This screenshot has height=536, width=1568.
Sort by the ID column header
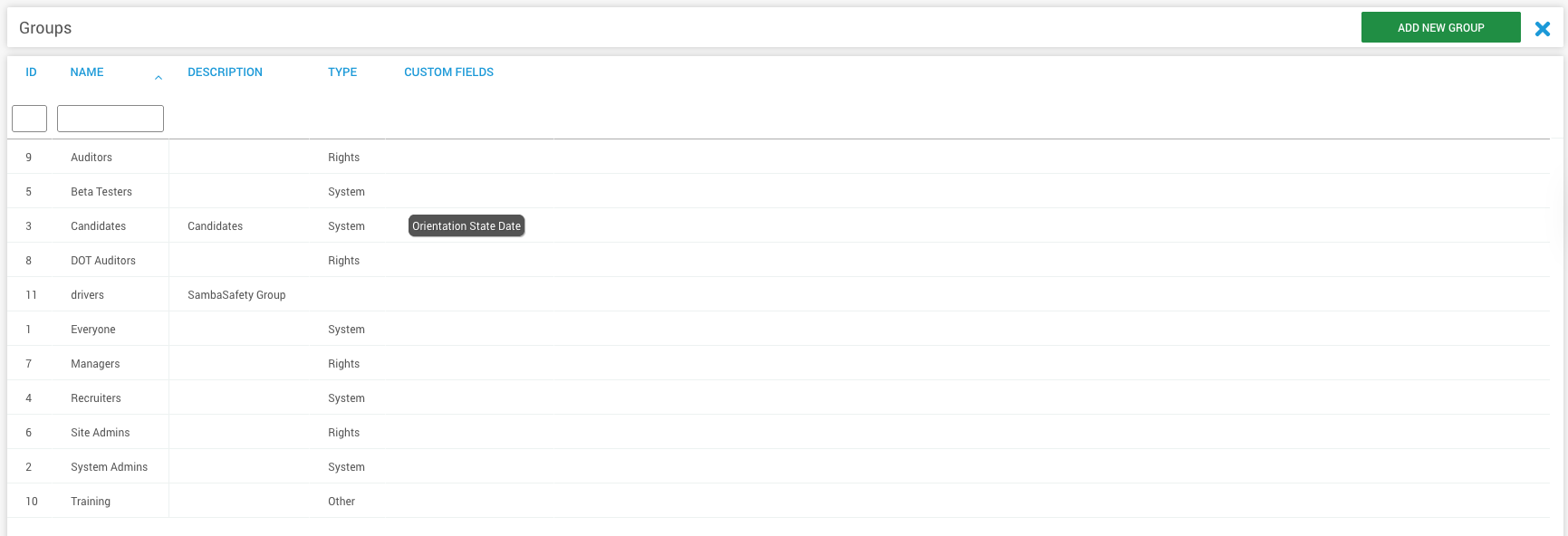[31, 72]
